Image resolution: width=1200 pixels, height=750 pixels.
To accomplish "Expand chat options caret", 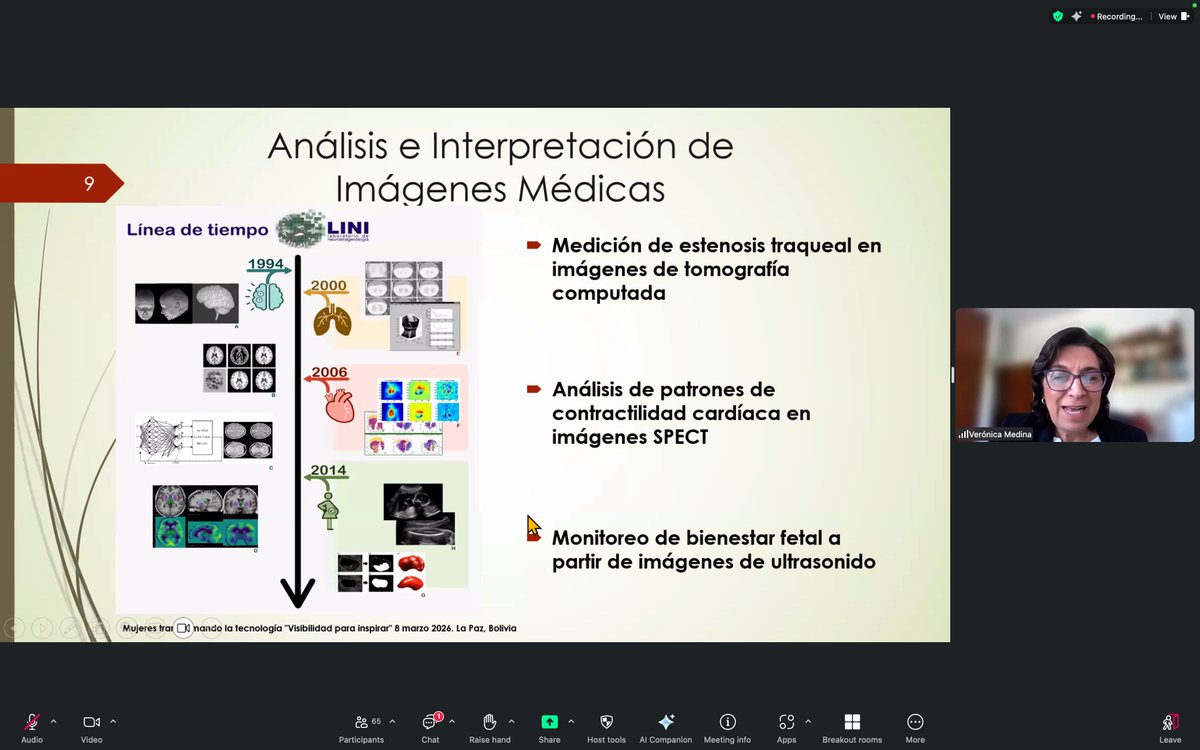I will pos(452,721).
